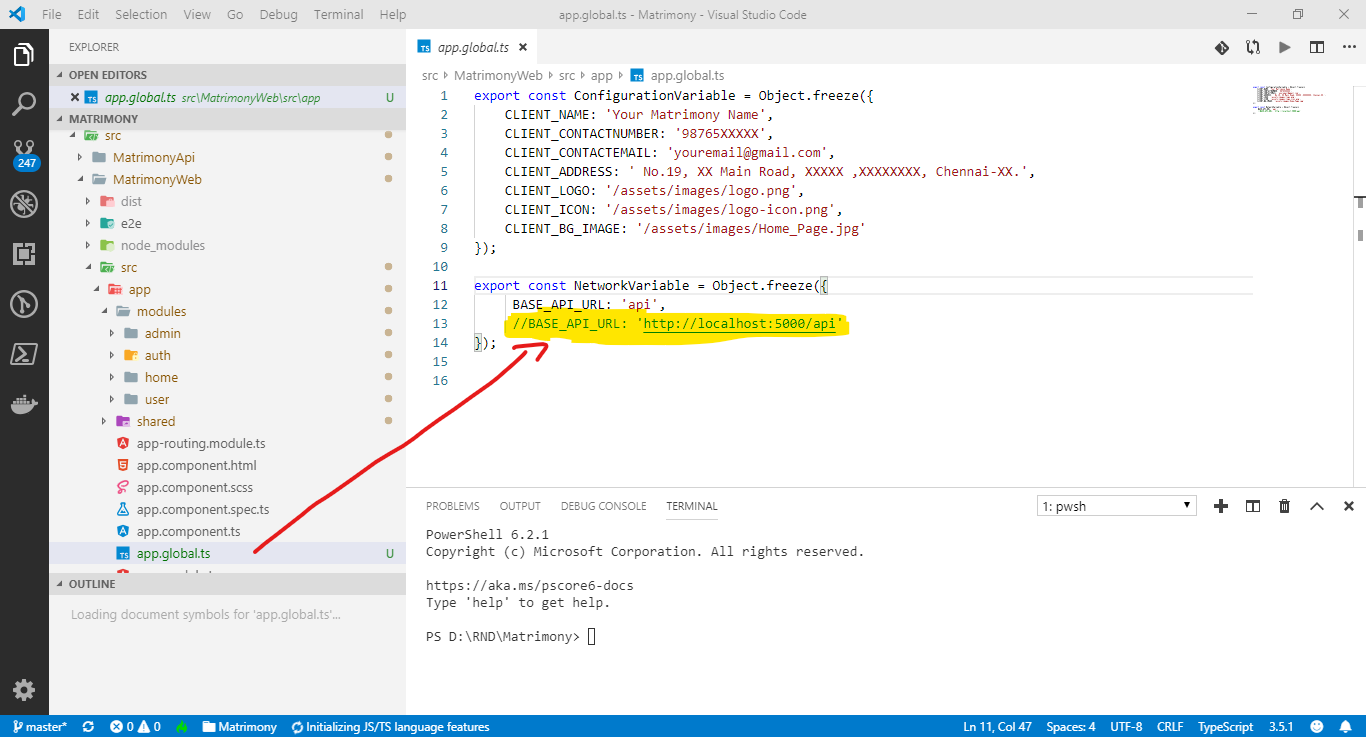Click Synchronize Changes icon in status bar
This screenshot has width=1366, height=737.
(x=88, y=727)
